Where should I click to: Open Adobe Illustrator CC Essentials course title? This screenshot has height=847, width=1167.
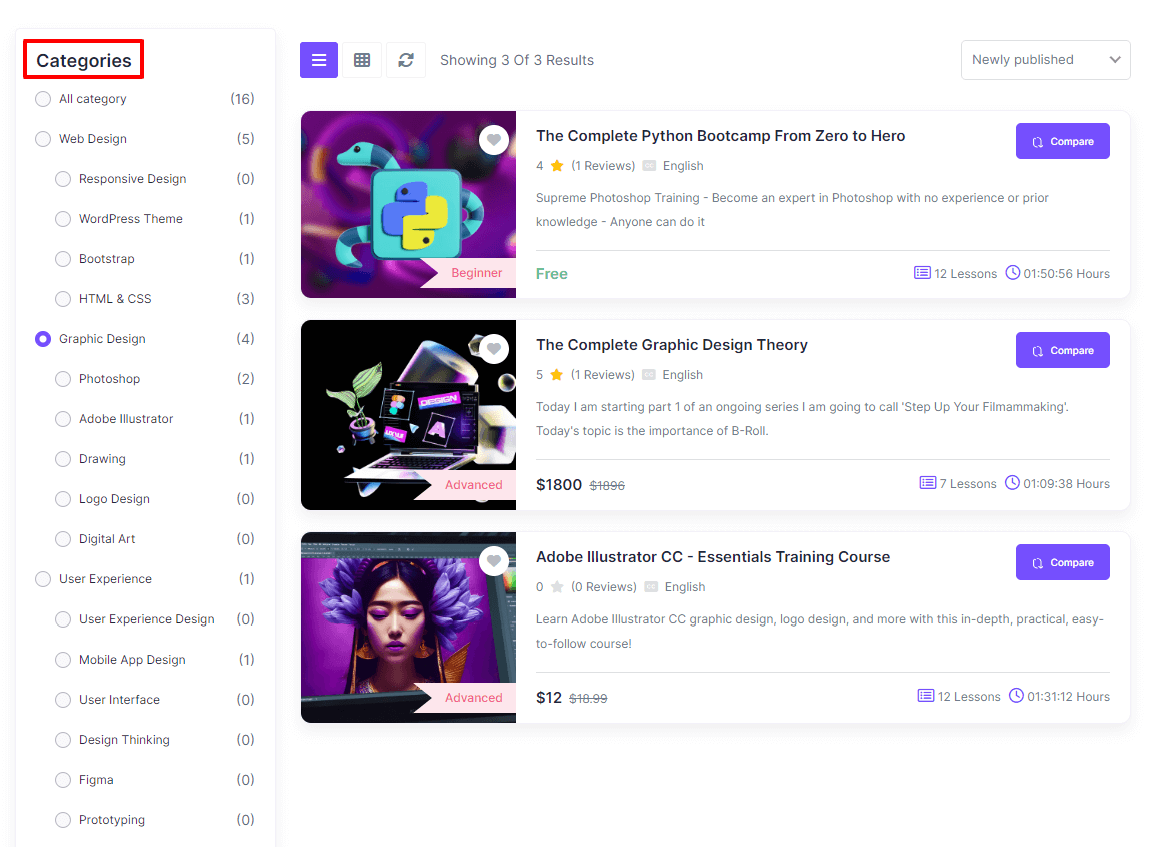click(712, 557)
